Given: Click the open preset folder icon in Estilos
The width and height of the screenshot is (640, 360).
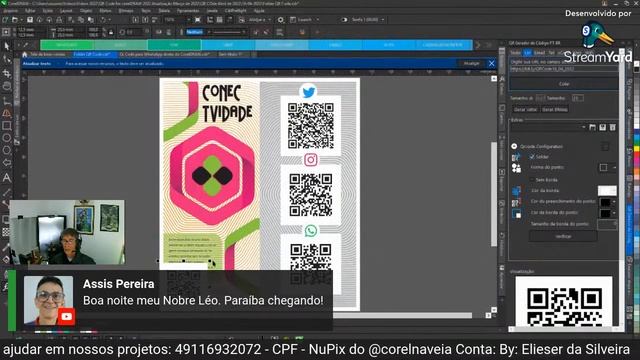Looking at the screenshot, I should pos(593,128).
